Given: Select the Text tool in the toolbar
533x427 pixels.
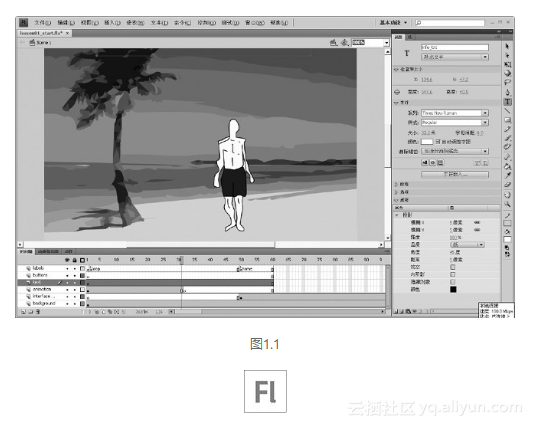Looking at the screenshot, I should (x=507, y=102).
